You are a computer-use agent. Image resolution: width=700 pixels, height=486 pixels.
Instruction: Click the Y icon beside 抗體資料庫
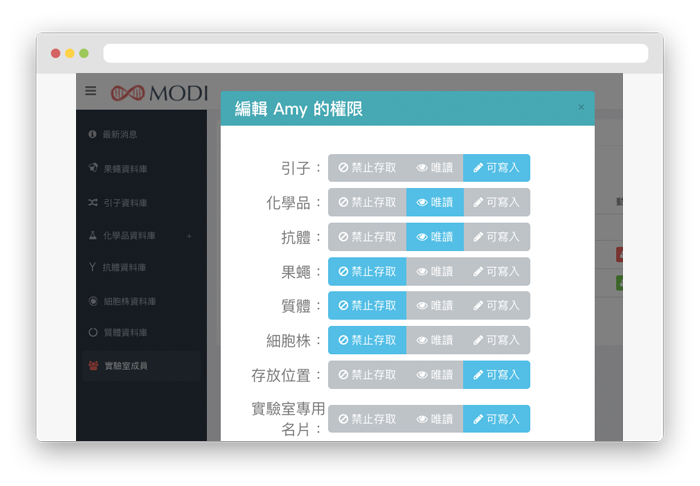pyautogui.click(x=93, y=268)
